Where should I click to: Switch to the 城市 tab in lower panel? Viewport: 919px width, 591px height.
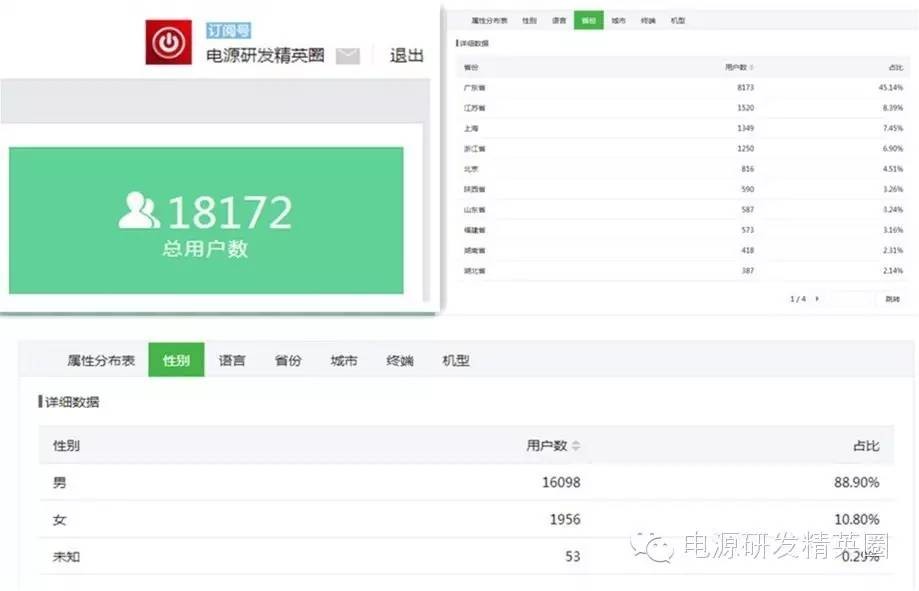pyautogui.click(x=343, y=361)
